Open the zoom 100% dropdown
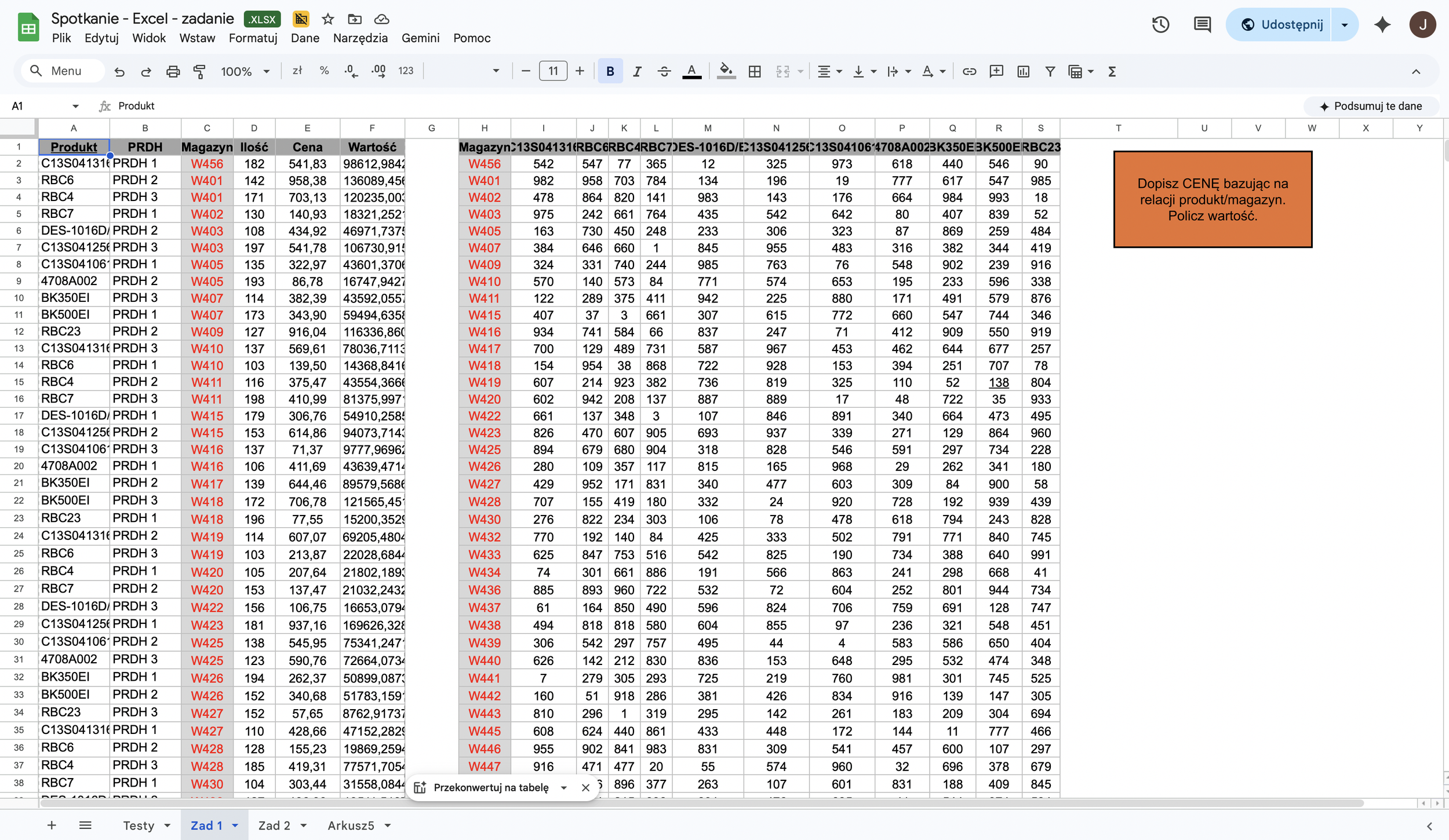The image size is (1449, 840). (x=245, y=71)
